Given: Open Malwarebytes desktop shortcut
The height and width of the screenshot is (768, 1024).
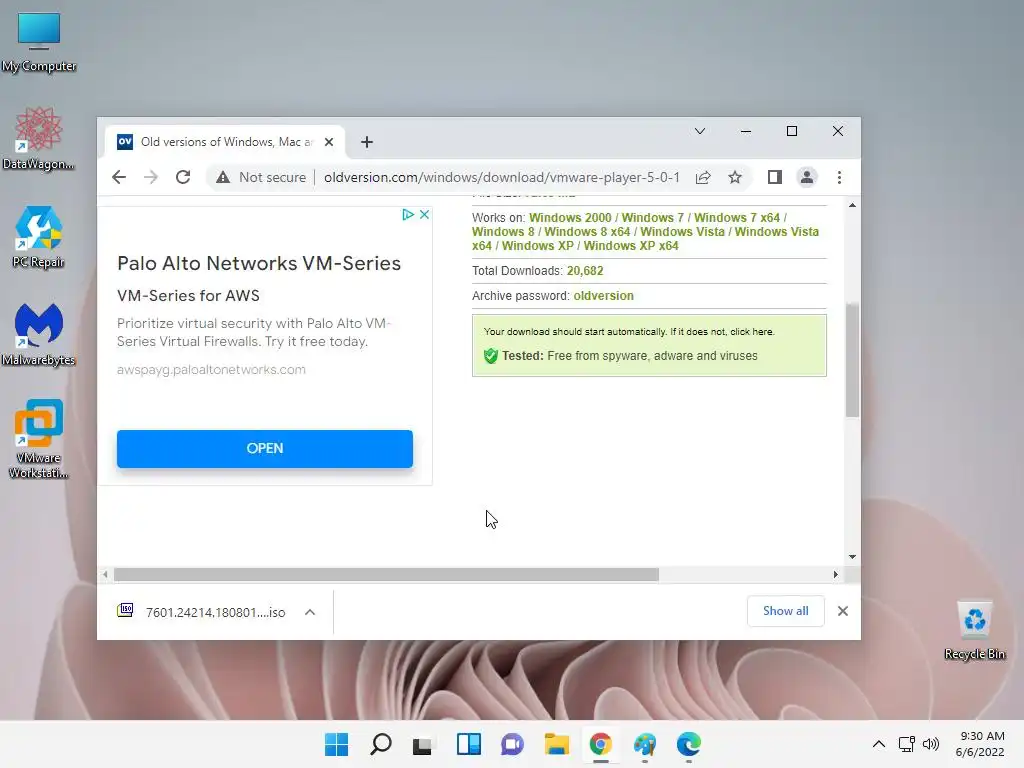Looking at the screenshot, I should click(39, 334).
